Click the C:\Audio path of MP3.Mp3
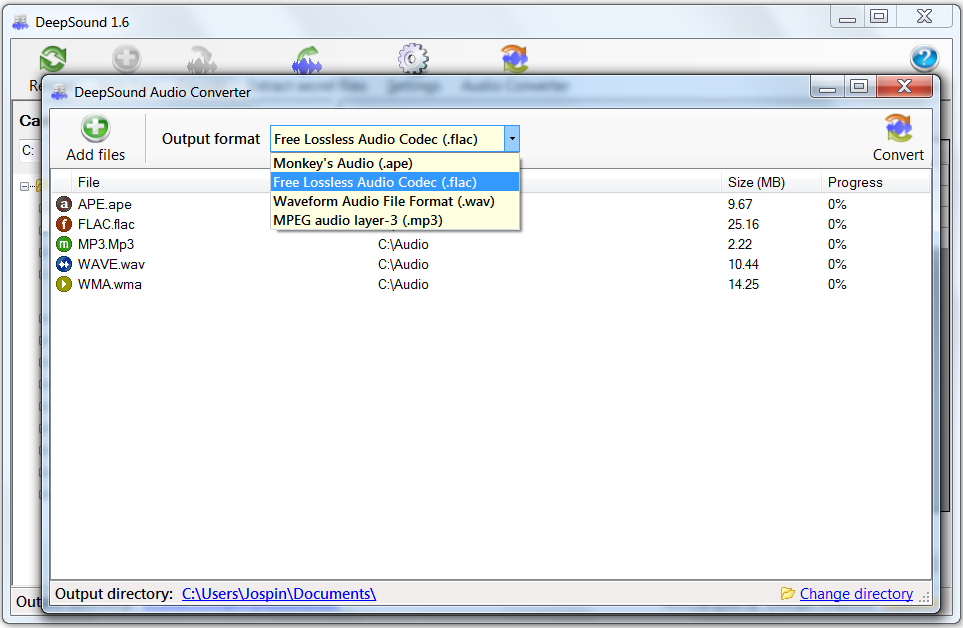This screenshot has width=963, height=628. (x=403, y=244)
